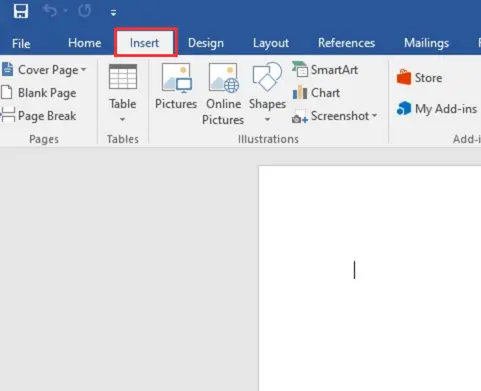Open Customize Quick Access Toolbar dropdown
The width and height of the screenshot is (481, 391).
(113, 13)
